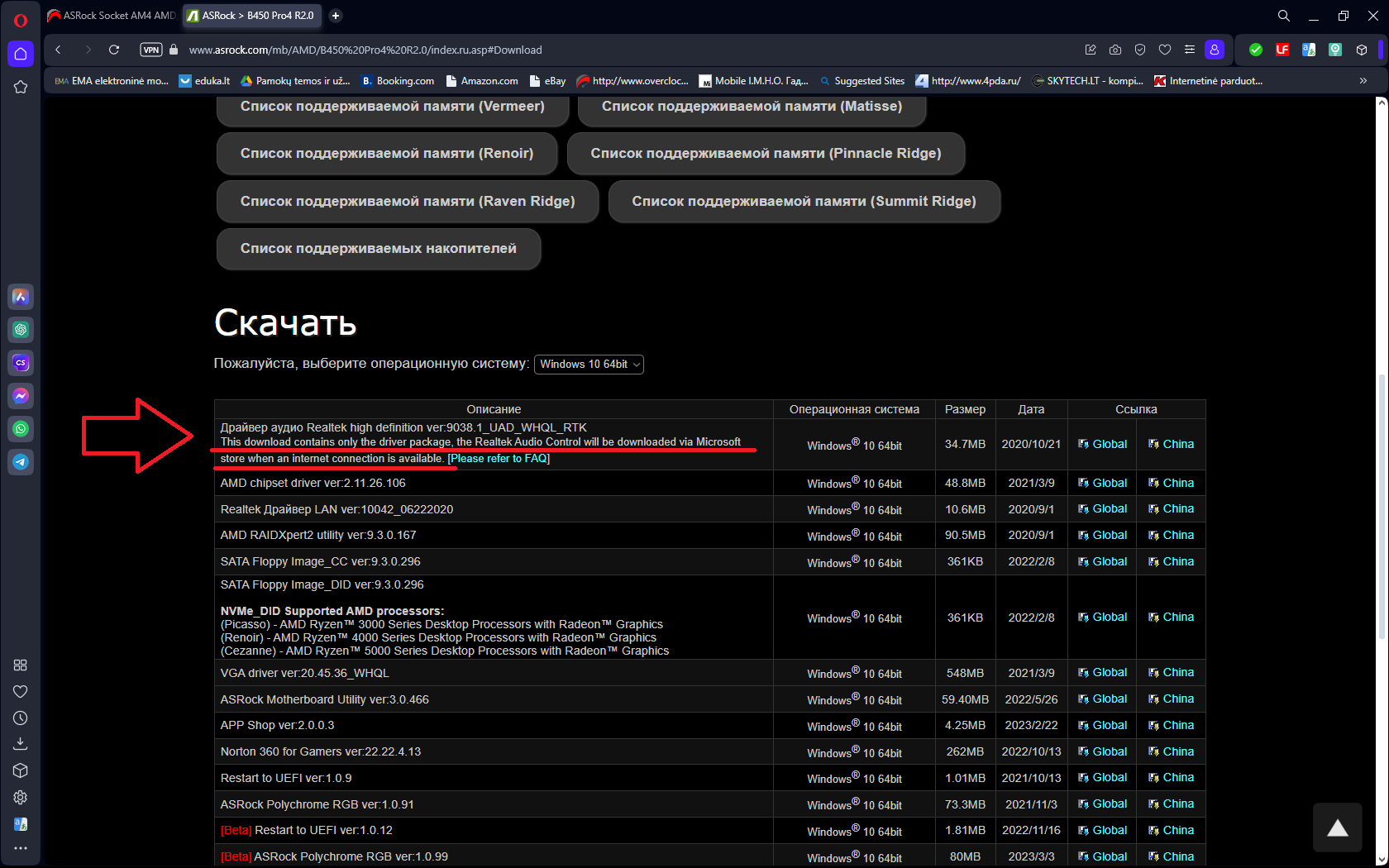Open the Easy Setup panel
This screenshot has height=868, width=1389.
point(1190,50)
